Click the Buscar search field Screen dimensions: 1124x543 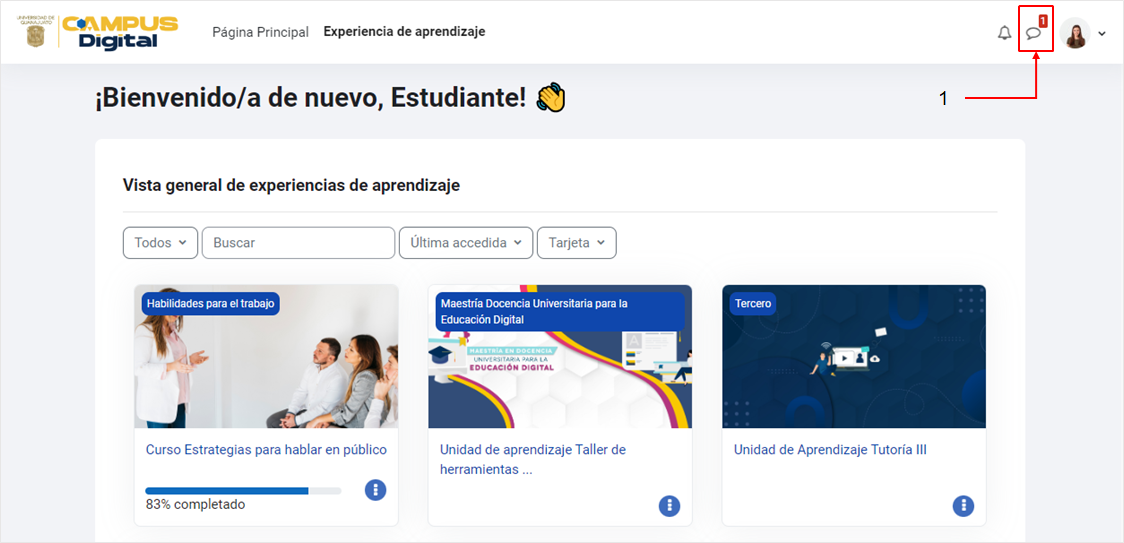click(298, 242)
